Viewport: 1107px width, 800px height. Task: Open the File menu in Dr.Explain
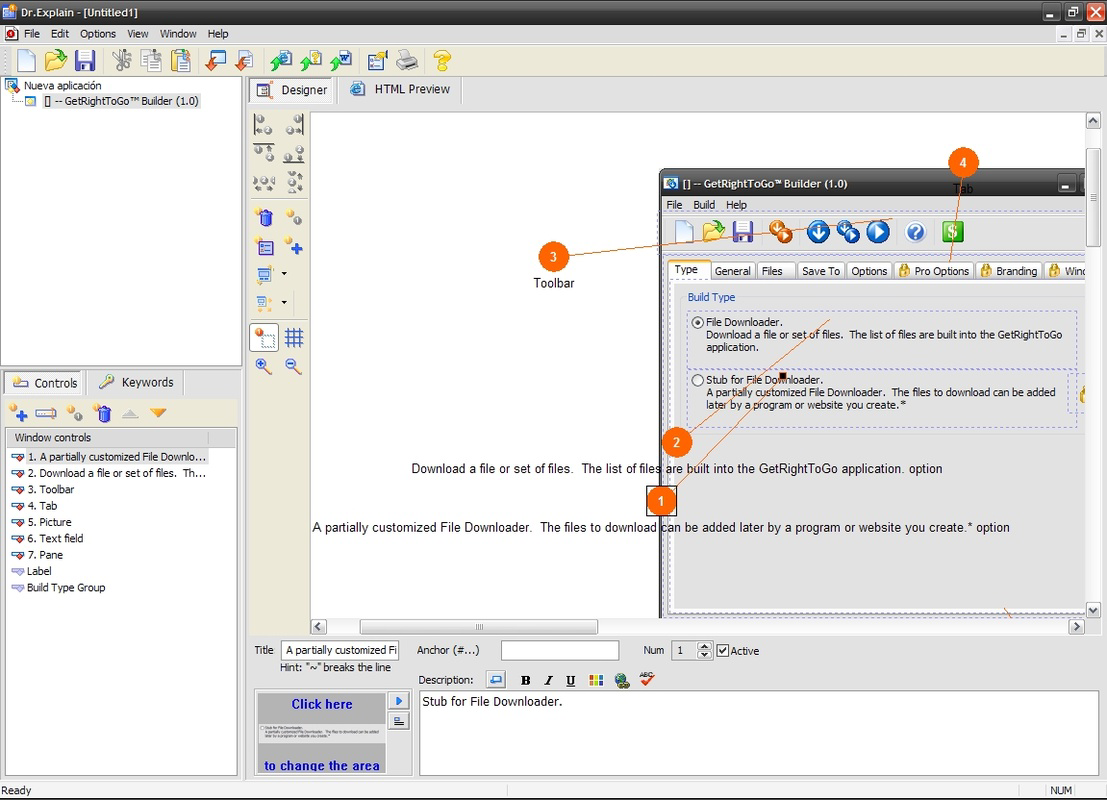coord(32,34)
